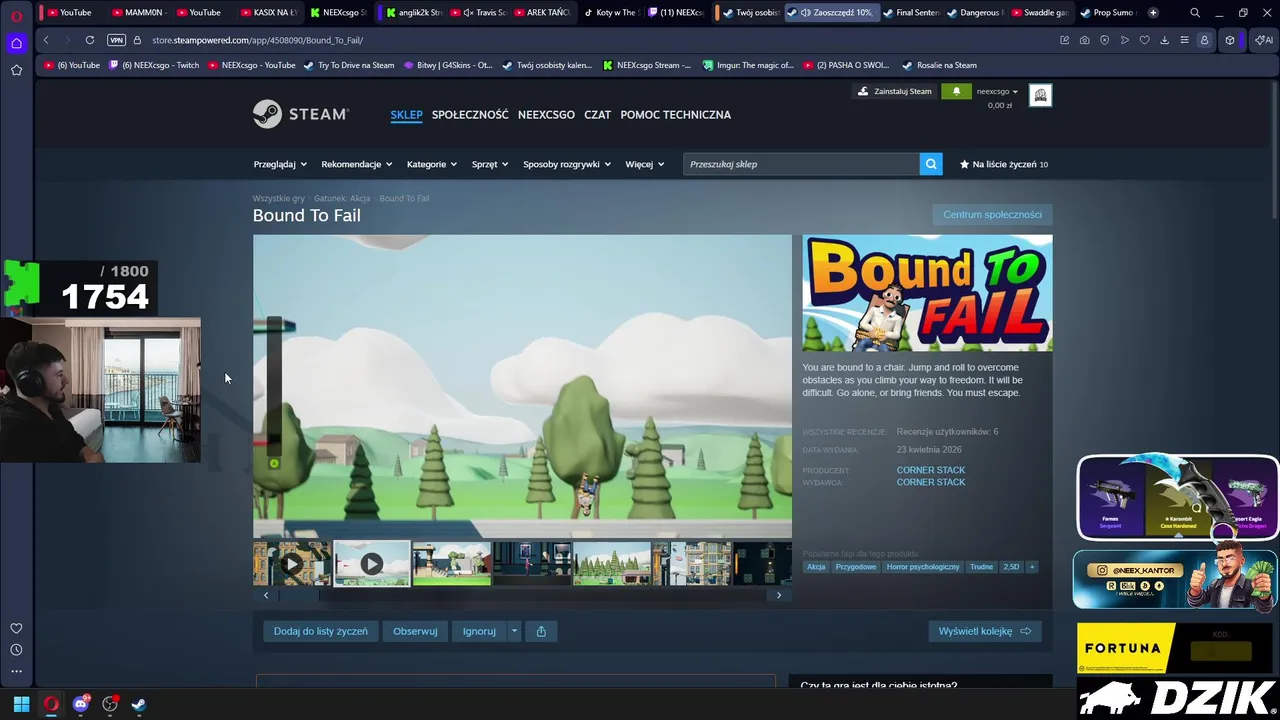Click Wyświetl kolejkę button
Image resolution: width=1280 pixels, height=720 pixels.
point(985,631)
